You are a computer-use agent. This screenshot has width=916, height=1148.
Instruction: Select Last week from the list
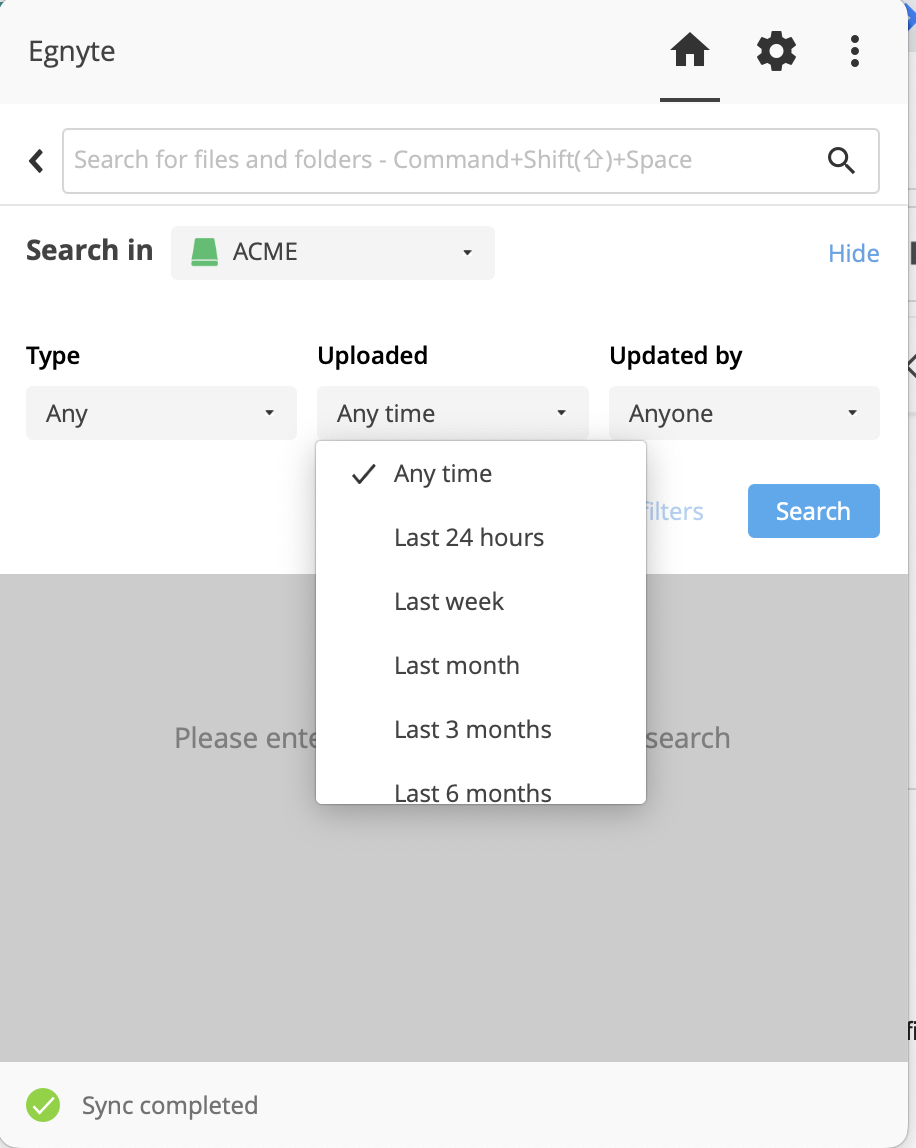[x=449, y=602]
